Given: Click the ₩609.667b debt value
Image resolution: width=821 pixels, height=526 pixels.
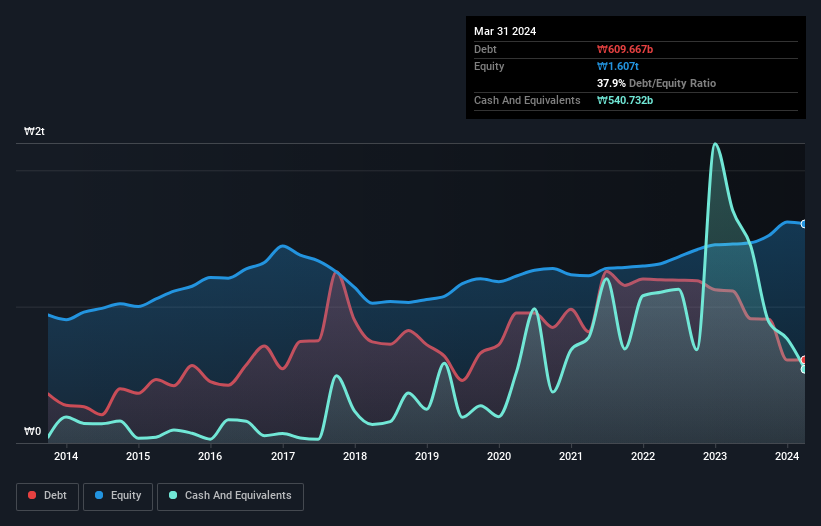Looking at the screenshot, I should coord(625,49).
